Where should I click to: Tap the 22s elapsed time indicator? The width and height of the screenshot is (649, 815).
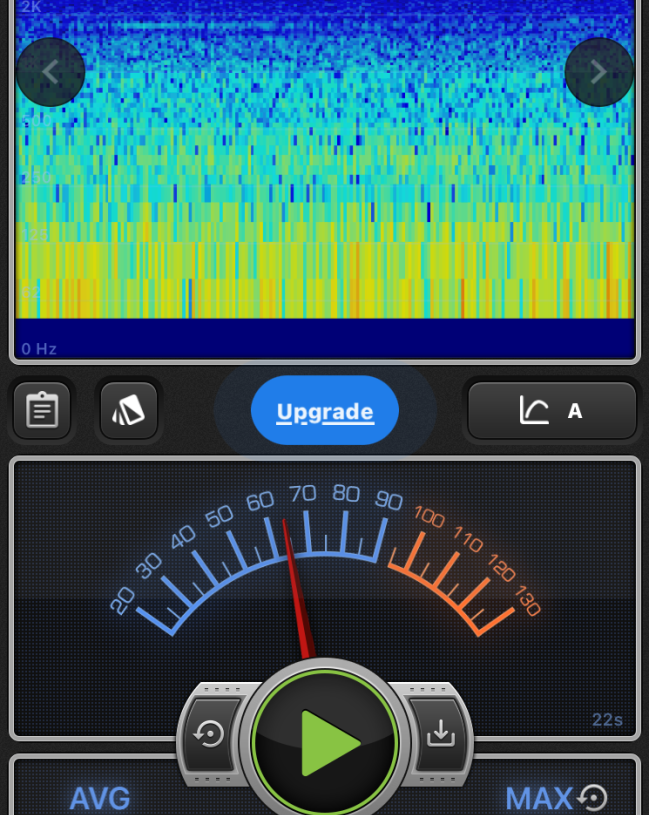pyautogui.click(x=607, y=720)
